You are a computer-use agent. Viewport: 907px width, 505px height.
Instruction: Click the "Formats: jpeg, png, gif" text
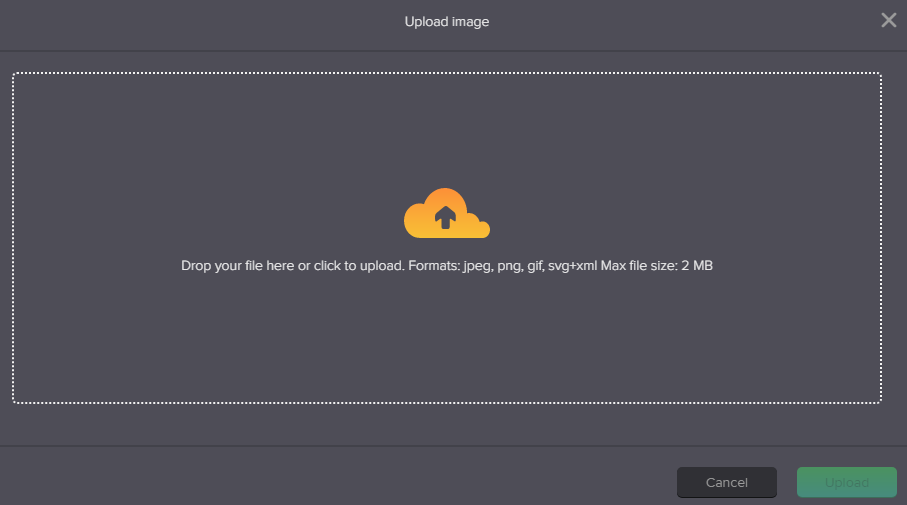(475, 266)
